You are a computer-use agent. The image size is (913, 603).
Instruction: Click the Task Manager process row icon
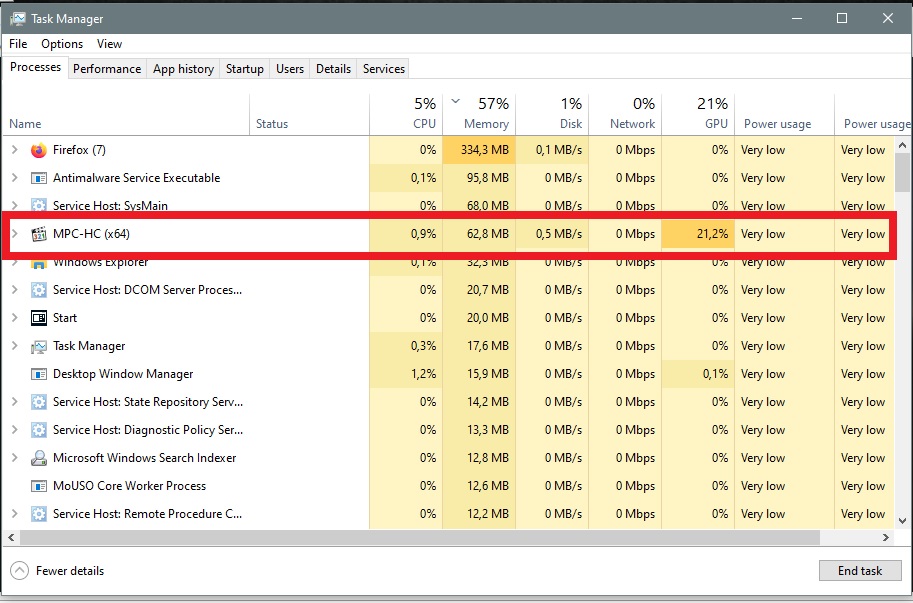pos(38,346)
